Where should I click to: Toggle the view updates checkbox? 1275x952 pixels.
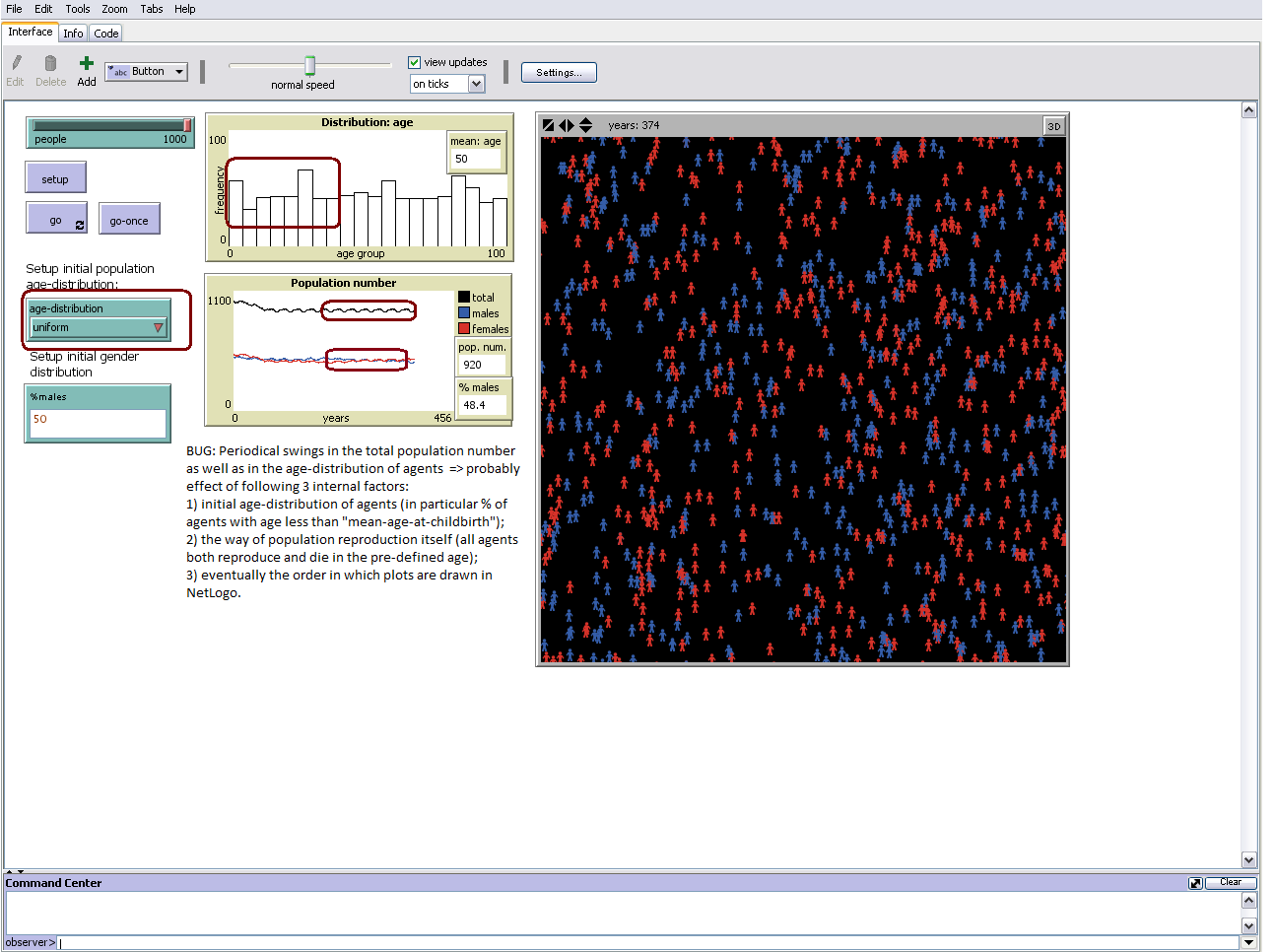[x=415, y=62]
